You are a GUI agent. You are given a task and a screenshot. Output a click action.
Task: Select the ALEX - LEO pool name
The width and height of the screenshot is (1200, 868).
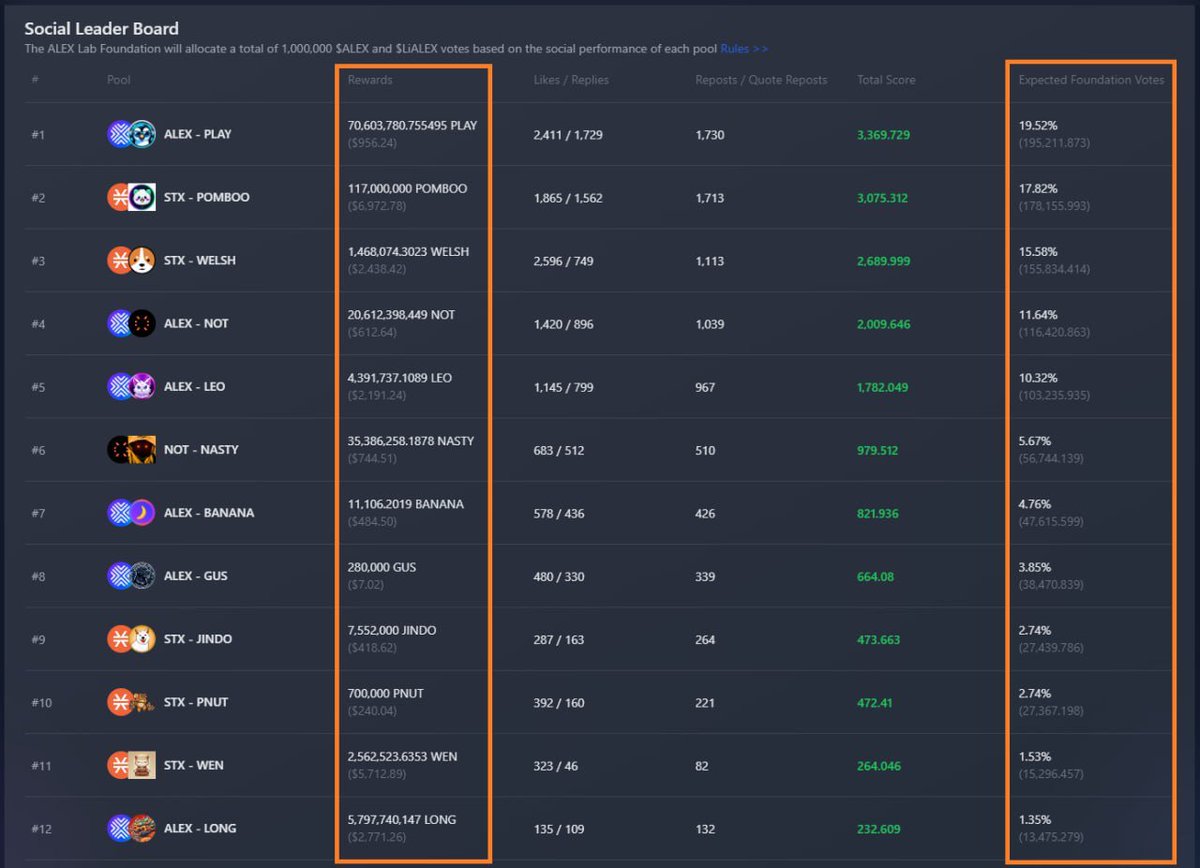tap(195, 386)
